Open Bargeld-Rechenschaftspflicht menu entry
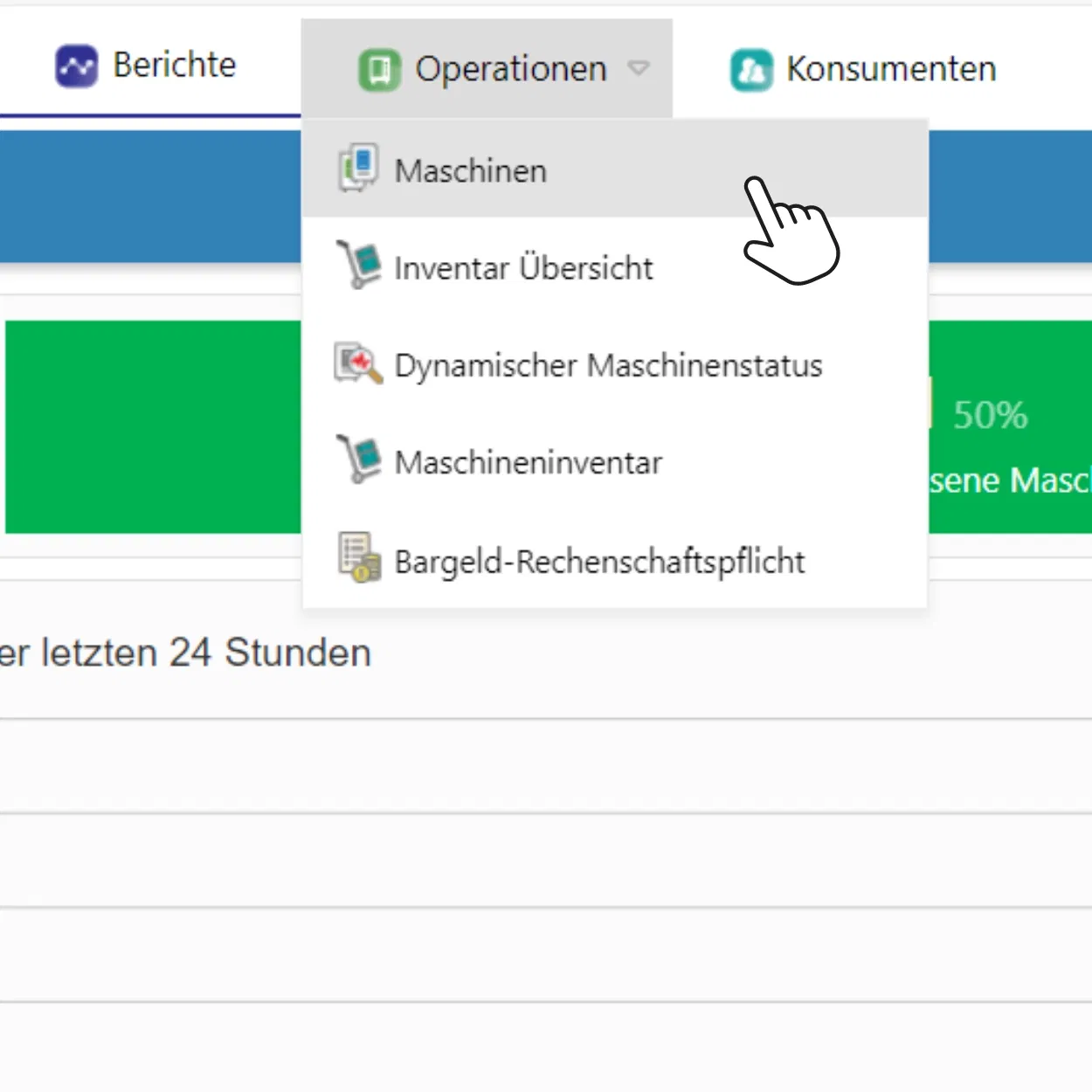This screenshot has width=1092, height=1092. [599, 562]
